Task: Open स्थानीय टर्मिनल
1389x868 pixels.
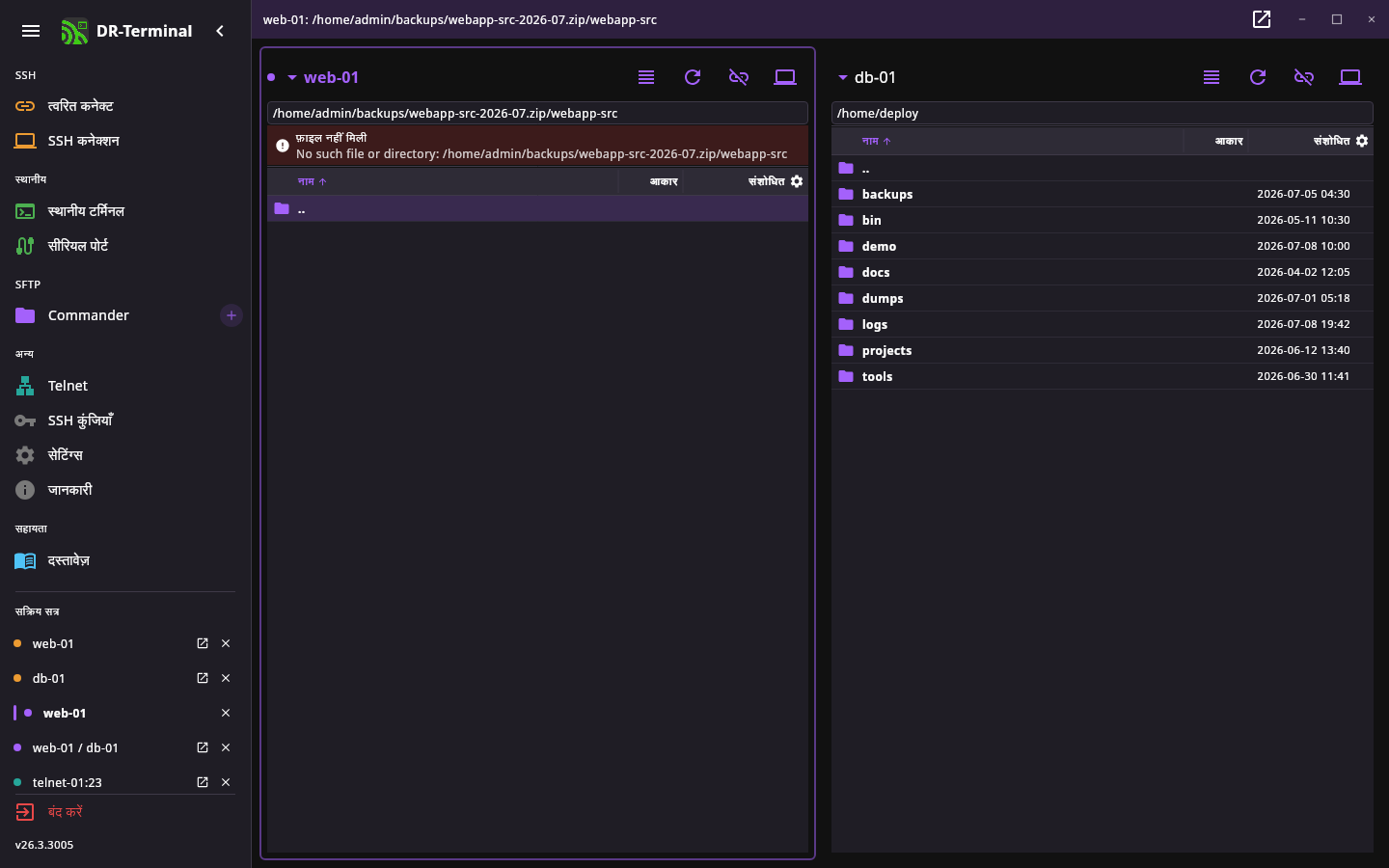Action: [125, 211]
